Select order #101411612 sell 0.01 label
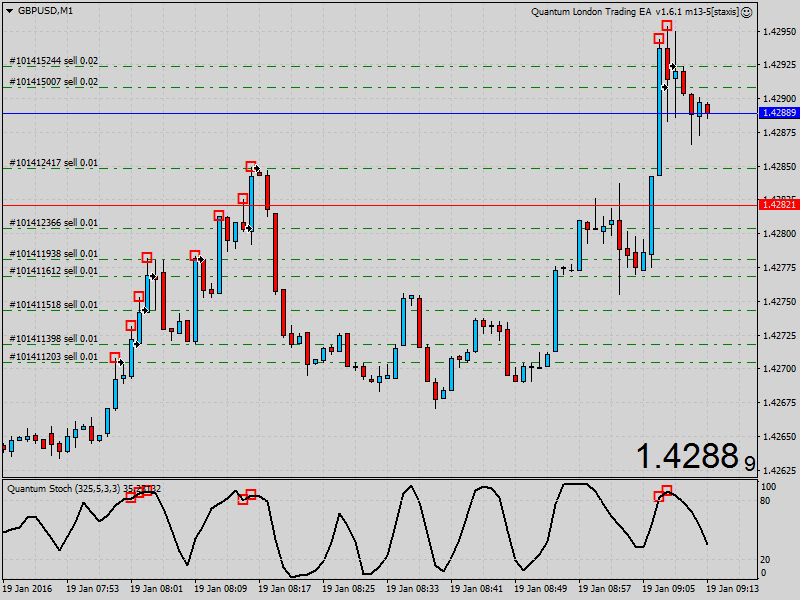The width and height of the screenshot is (800, 600). [54, 270]
